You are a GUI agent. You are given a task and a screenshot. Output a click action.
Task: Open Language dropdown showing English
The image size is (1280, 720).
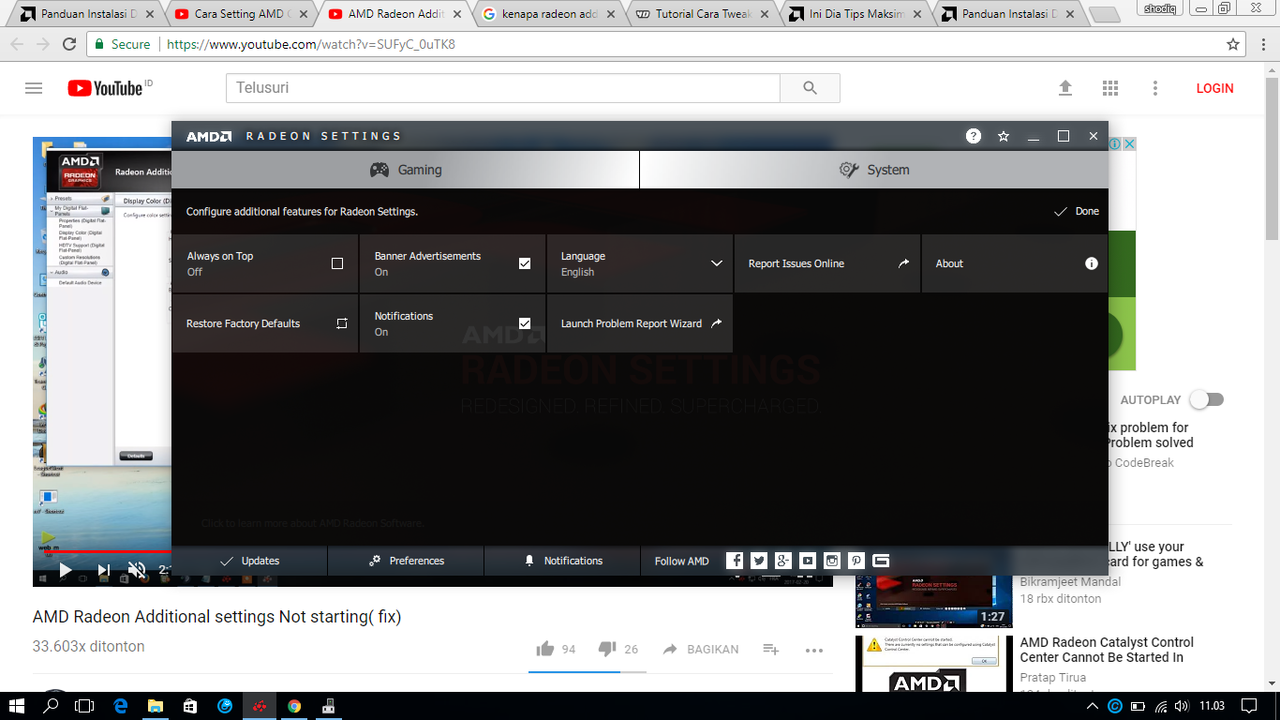[x=640, y=264]
